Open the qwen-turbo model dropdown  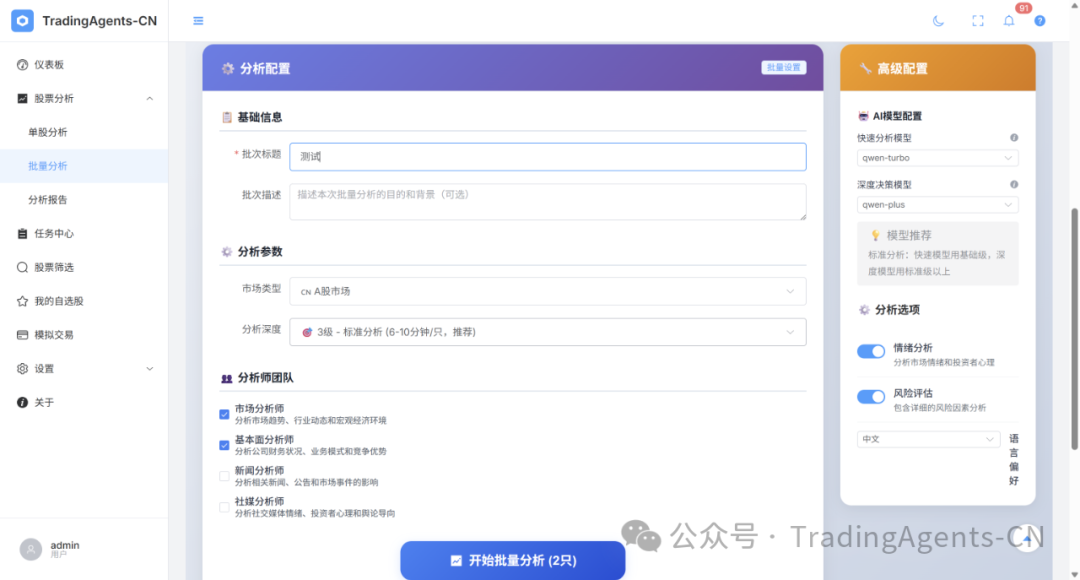coord(937,158)
